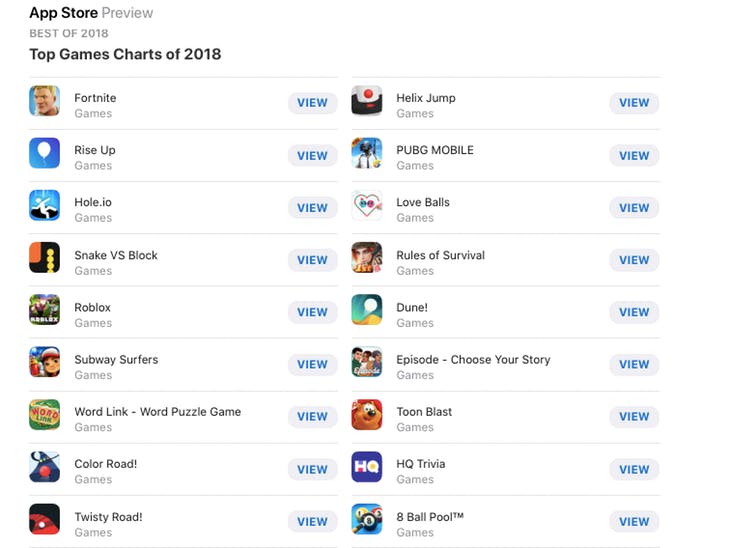The height and width of the screenshot is (548, 730).
Task: Hit VIEW for Rules of Survival
Action: pos(634,260)
